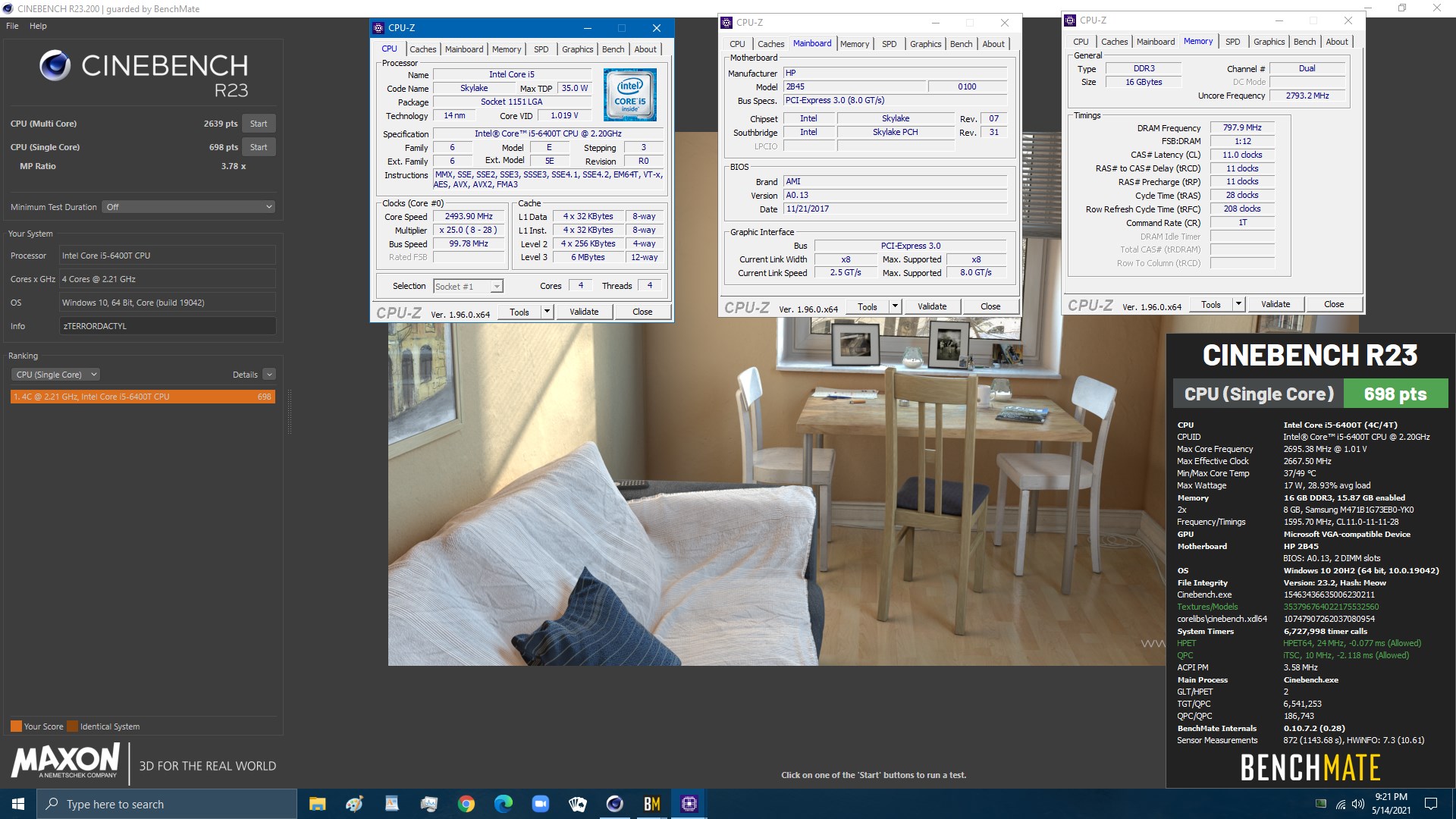Click the Your Score orange legend swatch
The image size is (1456, 819).
(x=16, y=726)
